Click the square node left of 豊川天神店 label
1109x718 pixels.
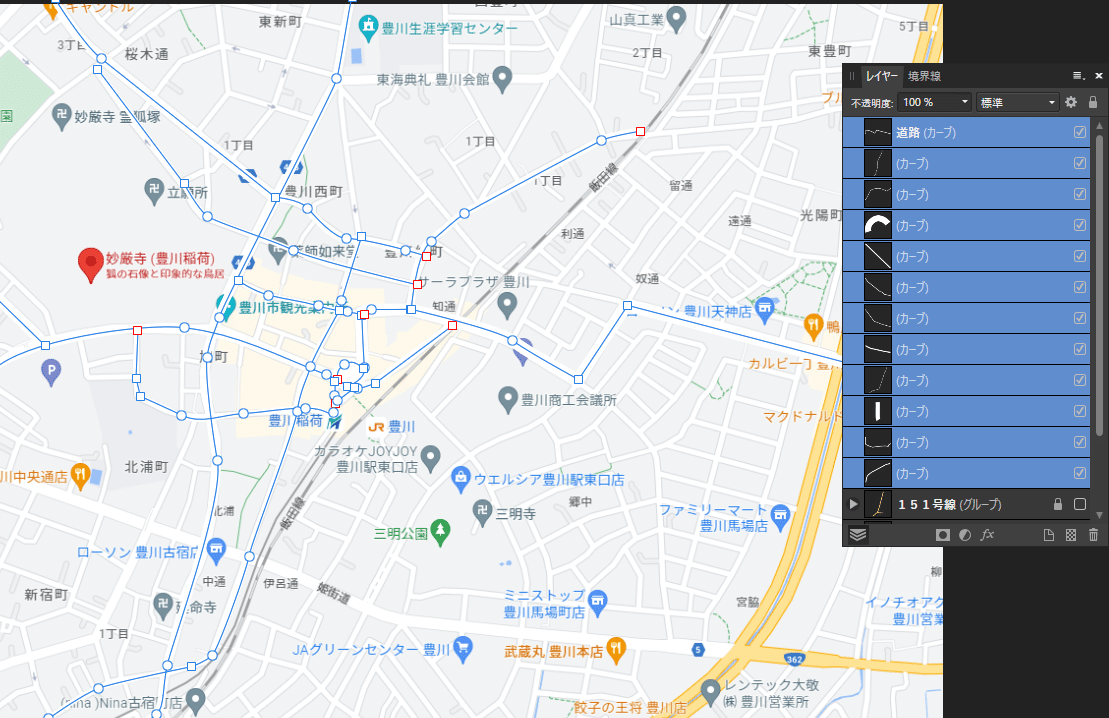coord(627,306)
